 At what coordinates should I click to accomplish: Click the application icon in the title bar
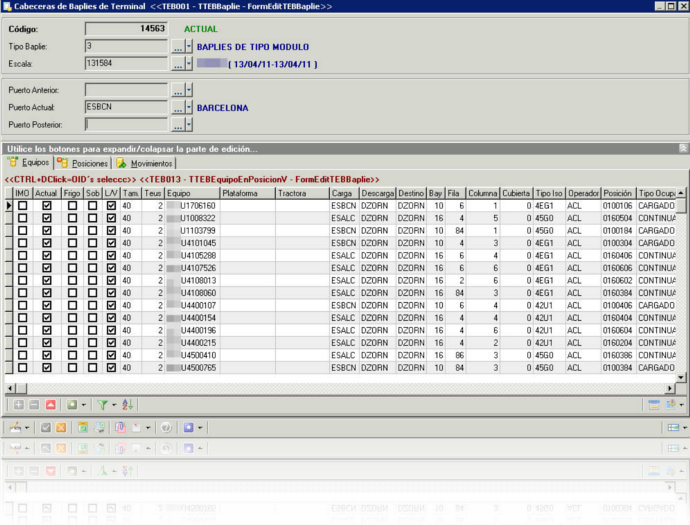[7, 6]
